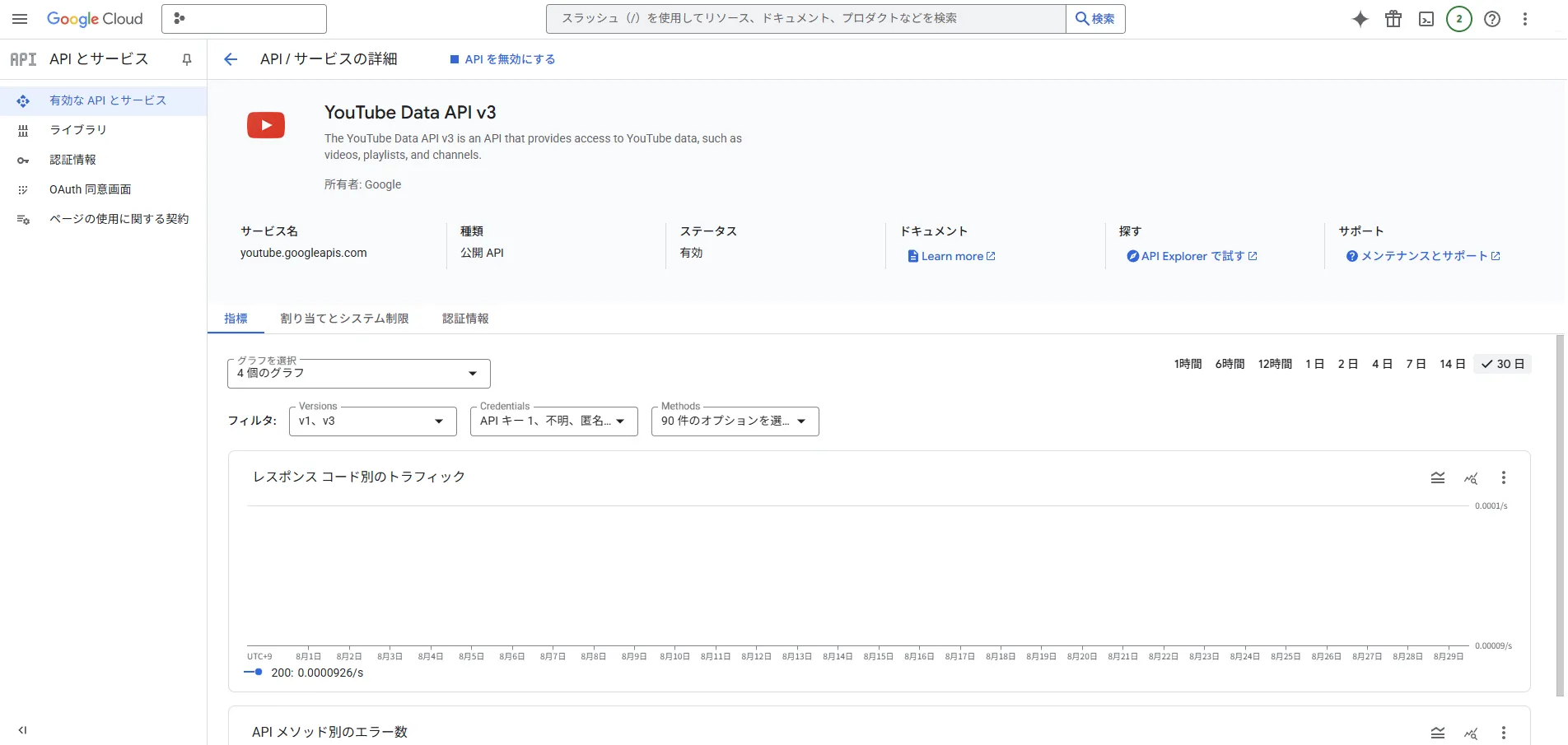Screen dimensions: 1568x745
Task: Click the Google Cloud logo
Action: [x=95, y=19]
